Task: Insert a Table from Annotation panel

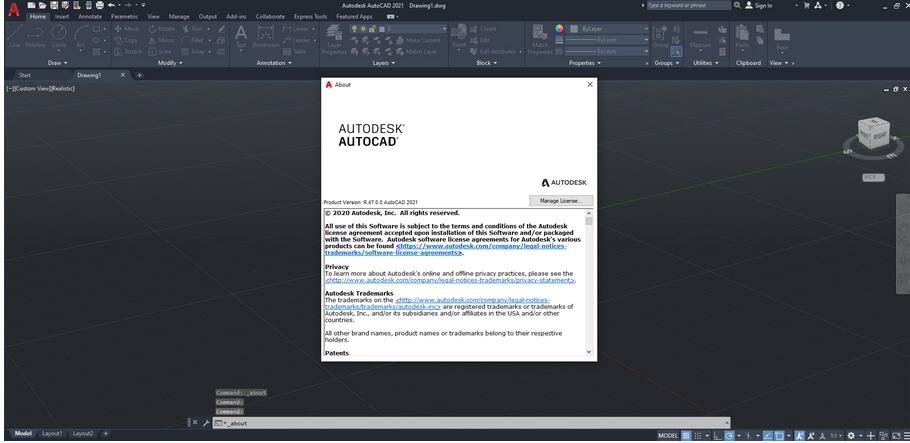Action: pyautogui.click(x=295, y=51)
